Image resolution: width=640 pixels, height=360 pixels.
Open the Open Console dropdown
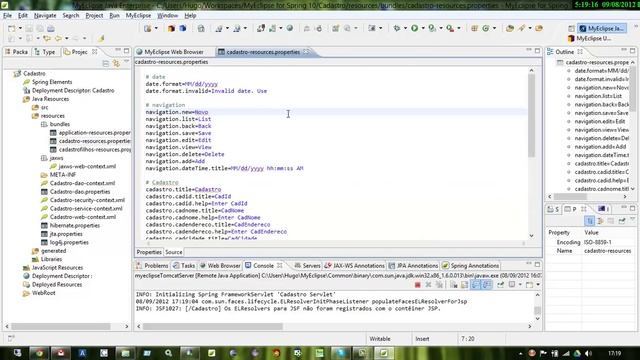[538, 284]
